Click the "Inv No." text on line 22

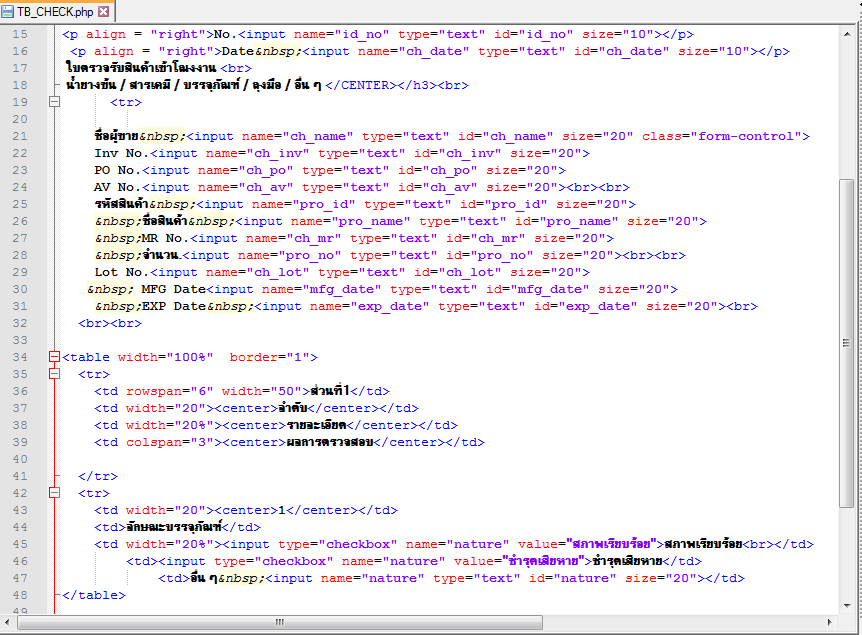pyautogui.click(x=122, y=153)
